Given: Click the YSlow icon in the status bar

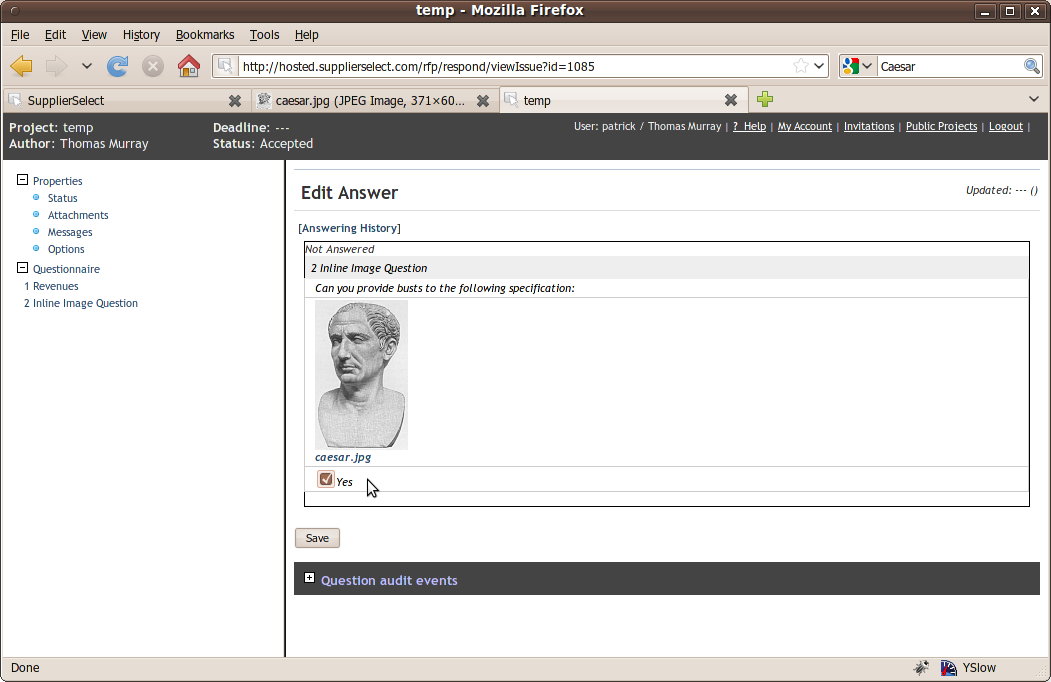Looking at the screenshot, I should [x=948, y=667].
